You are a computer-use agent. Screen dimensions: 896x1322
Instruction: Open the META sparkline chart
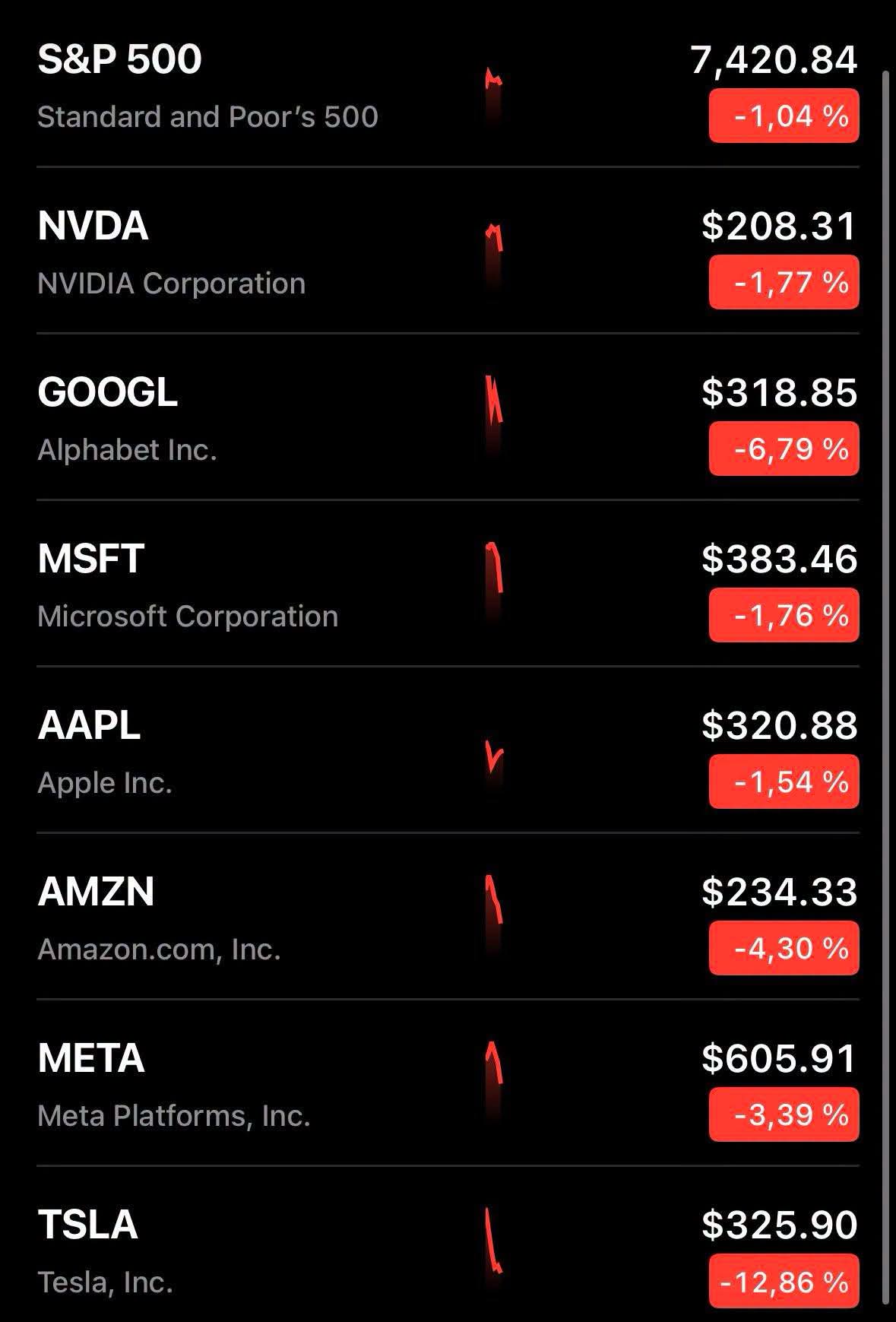494,1079
